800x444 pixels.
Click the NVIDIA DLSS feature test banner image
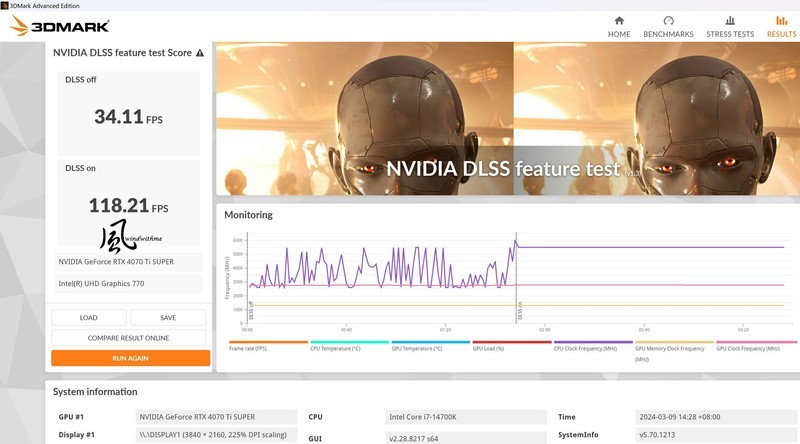tap(508, 118)
